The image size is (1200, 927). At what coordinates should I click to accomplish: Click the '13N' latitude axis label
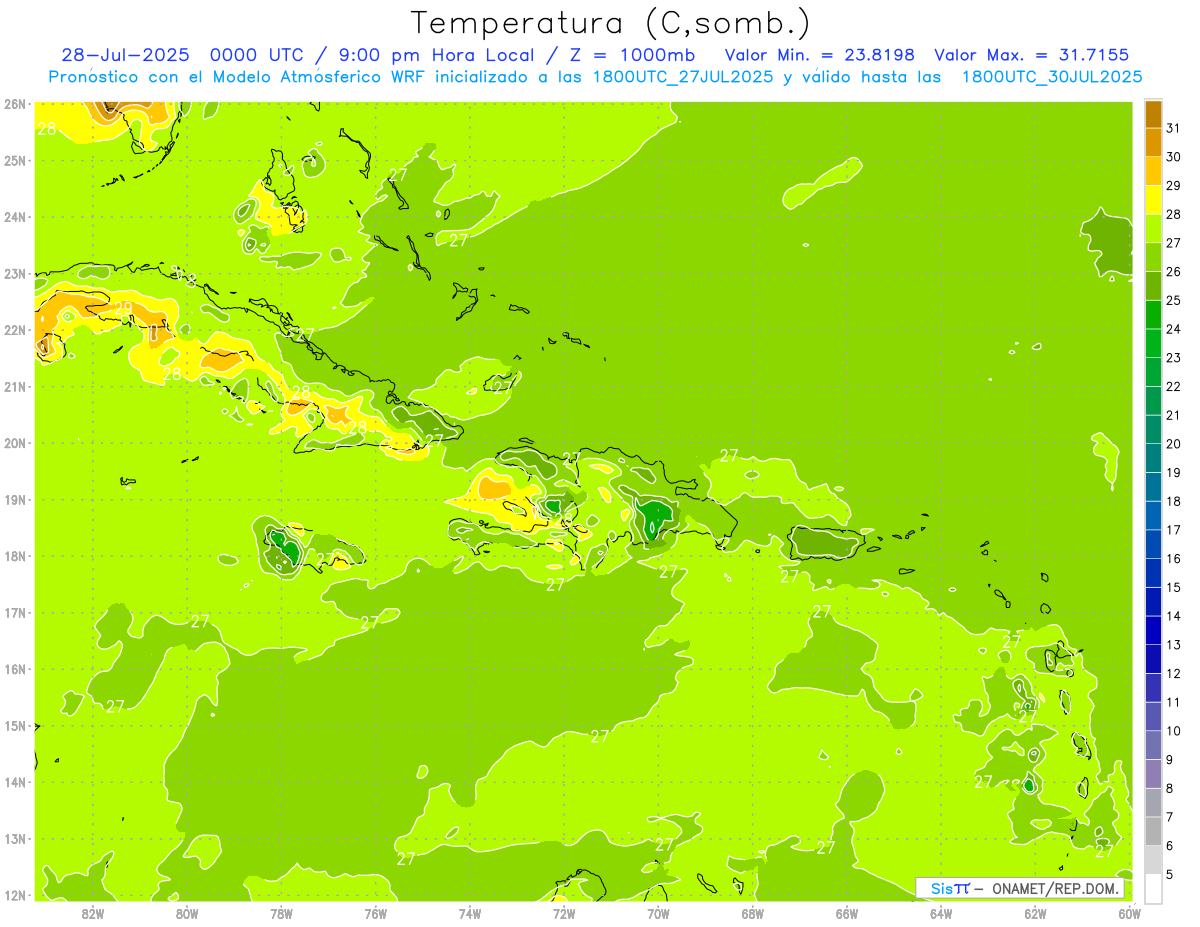point(14,838)
